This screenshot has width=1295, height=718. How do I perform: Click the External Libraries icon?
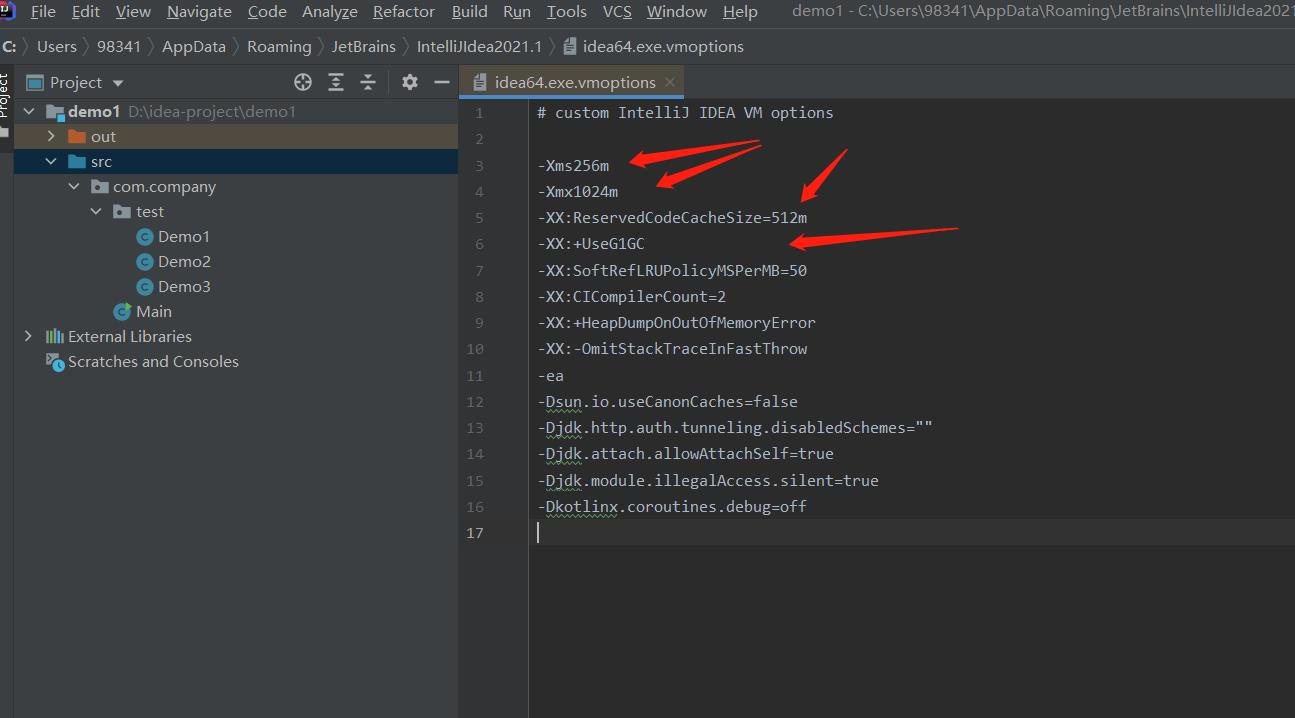pos(55,337)
